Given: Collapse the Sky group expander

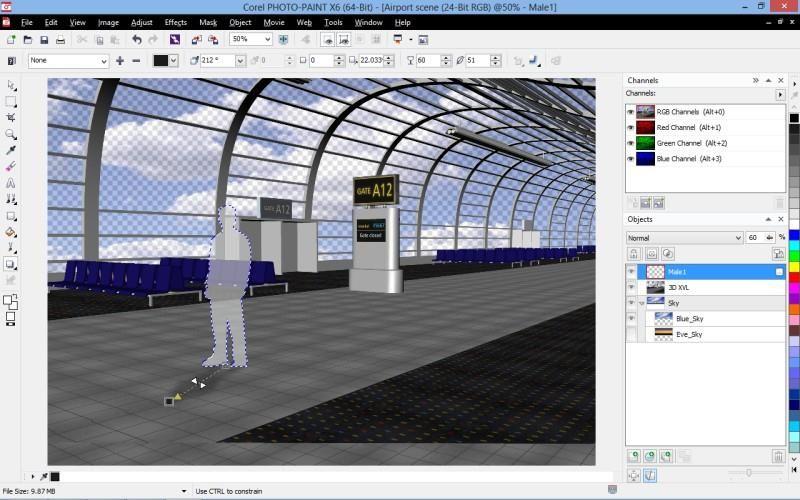Looking at the screenshot, I should tap(642, 303).
